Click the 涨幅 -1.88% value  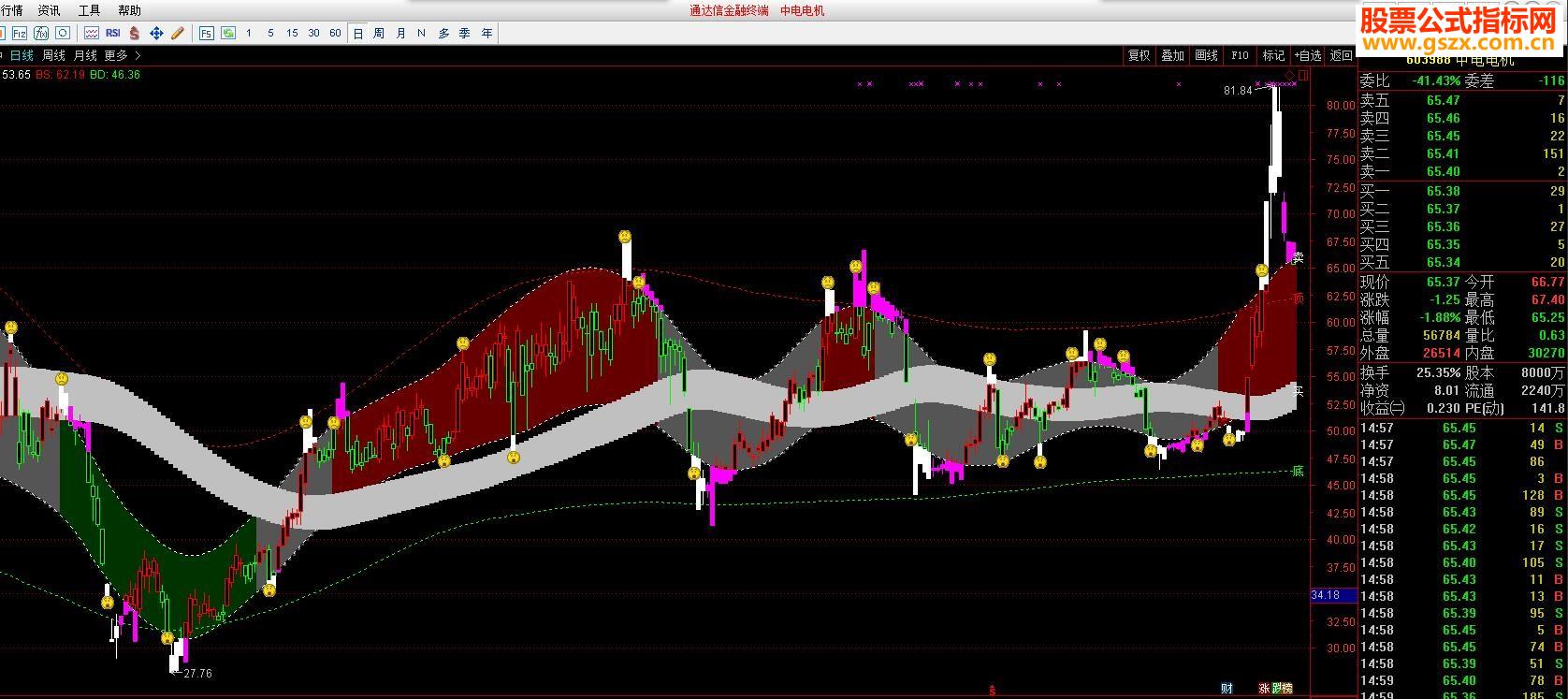1440,317
